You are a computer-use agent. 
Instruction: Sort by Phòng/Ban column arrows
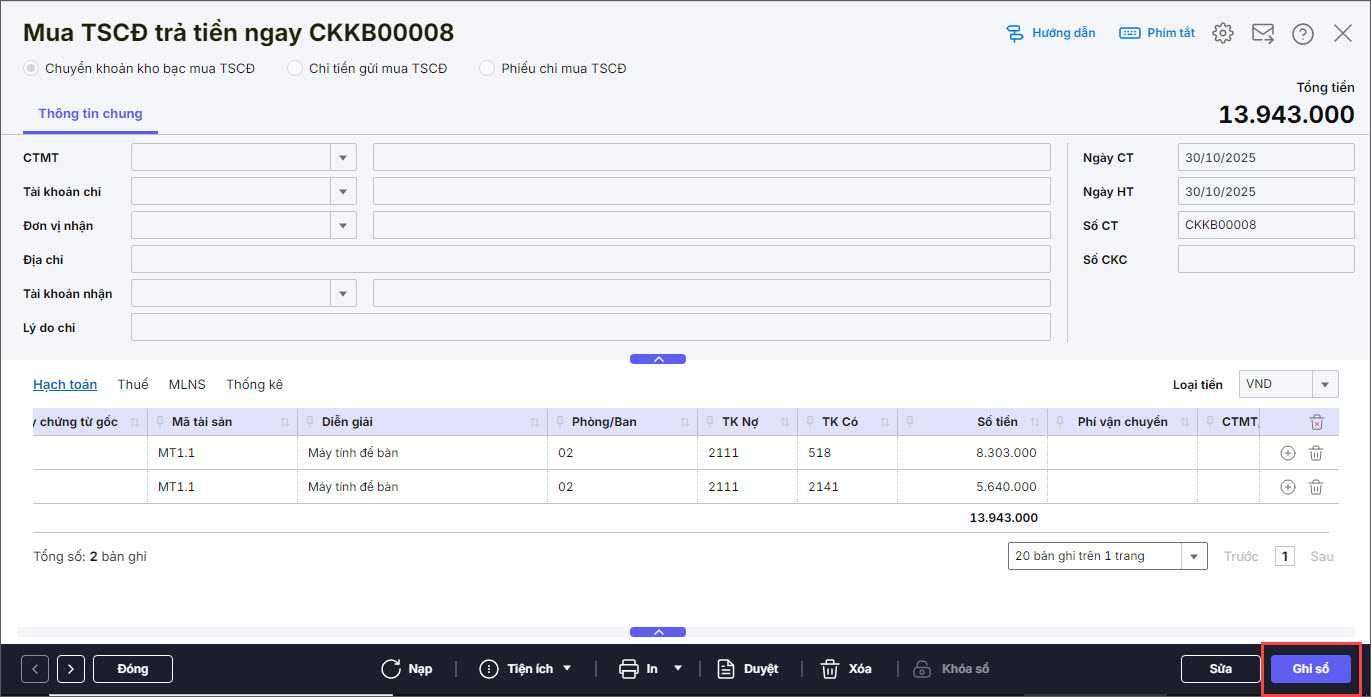tap(685, 422)
